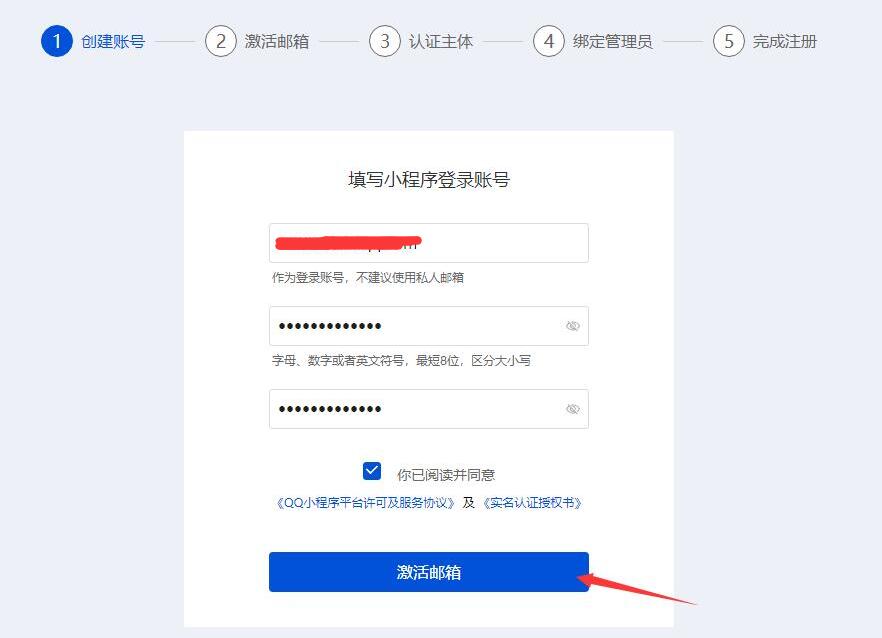Select the 绑定管理员 step label
Image resolution: width=882 pixels, height=638 pixels.
tap(613, 42)
